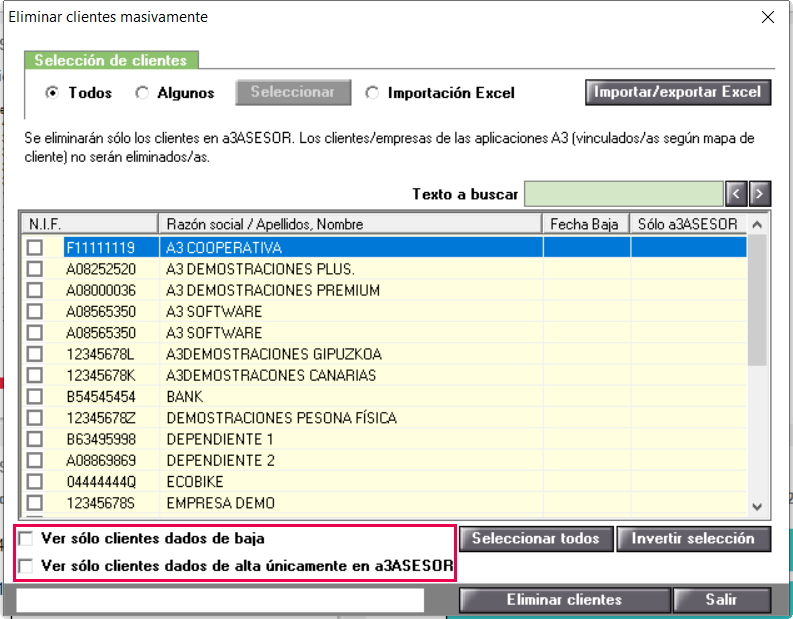Click the Salir button

(x=722, y=600)
